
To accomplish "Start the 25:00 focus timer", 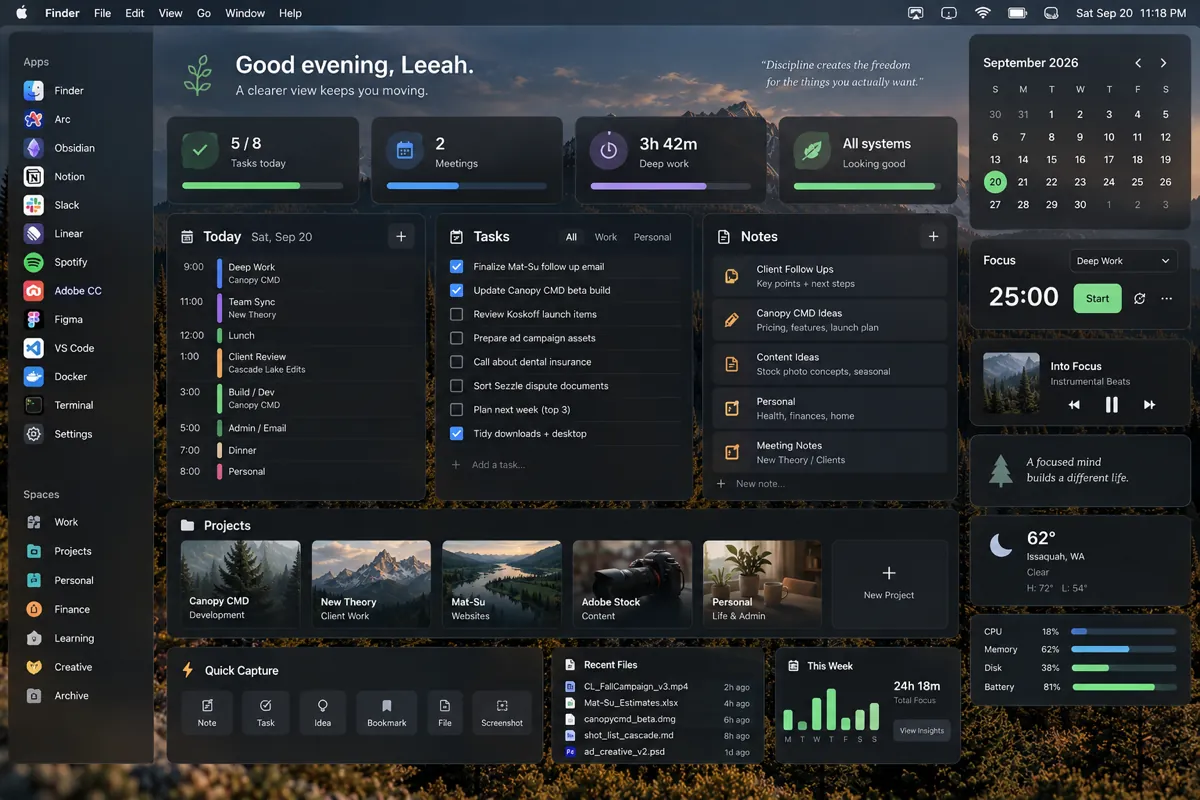I will [x=1097, y=298].
